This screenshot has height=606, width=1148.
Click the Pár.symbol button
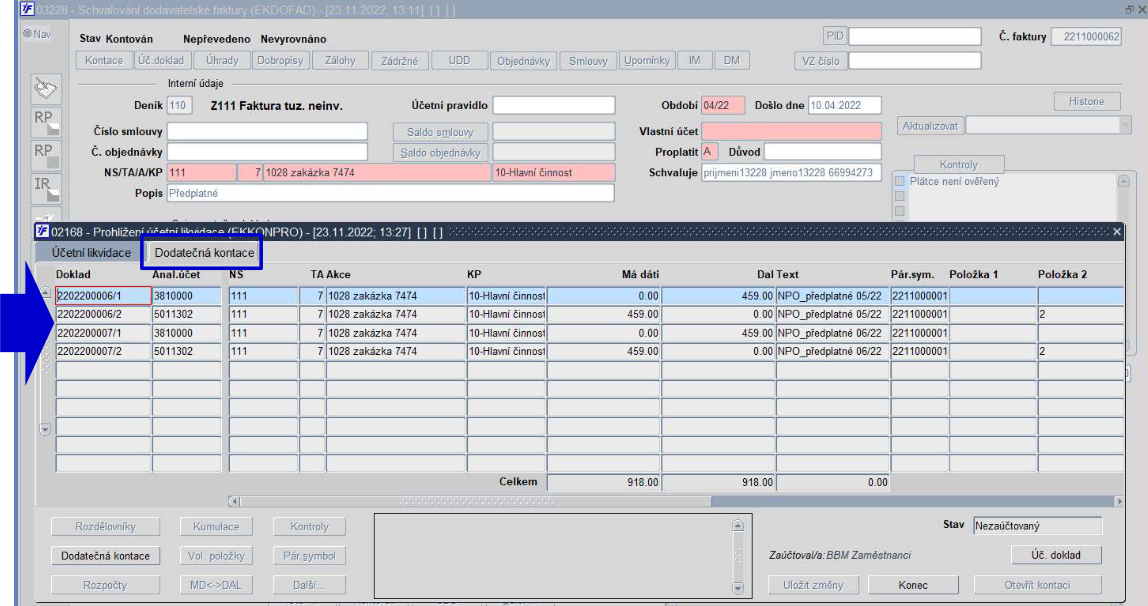click(309, 556)
